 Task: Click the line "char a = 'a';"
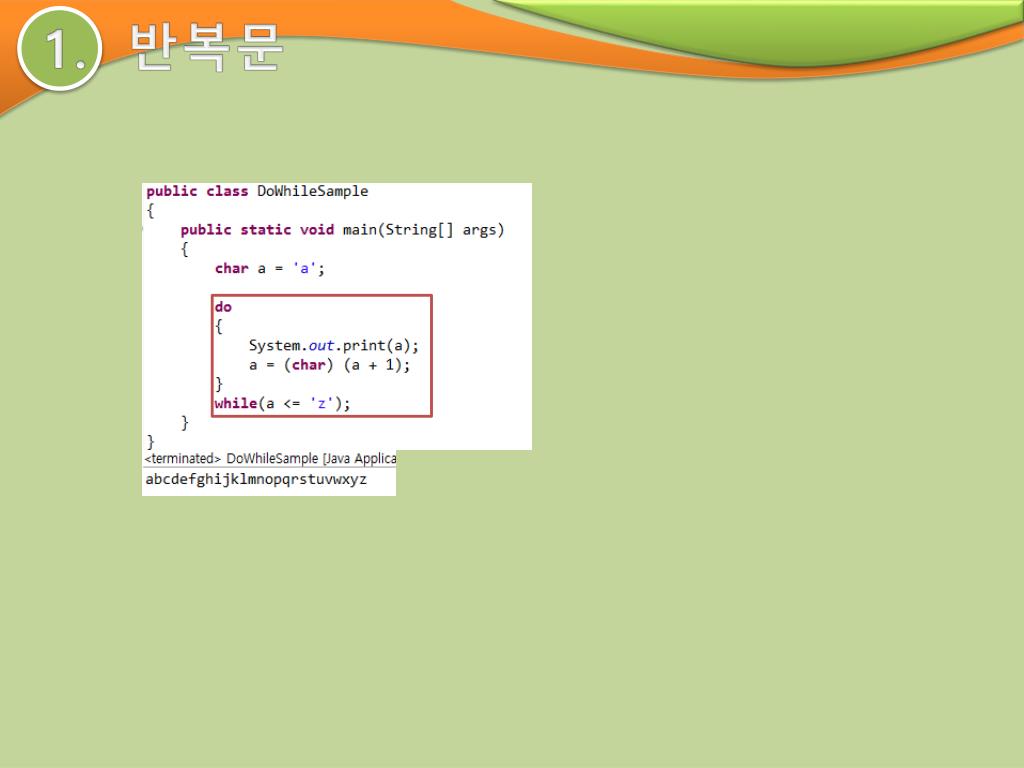click(x=270, y=268)
